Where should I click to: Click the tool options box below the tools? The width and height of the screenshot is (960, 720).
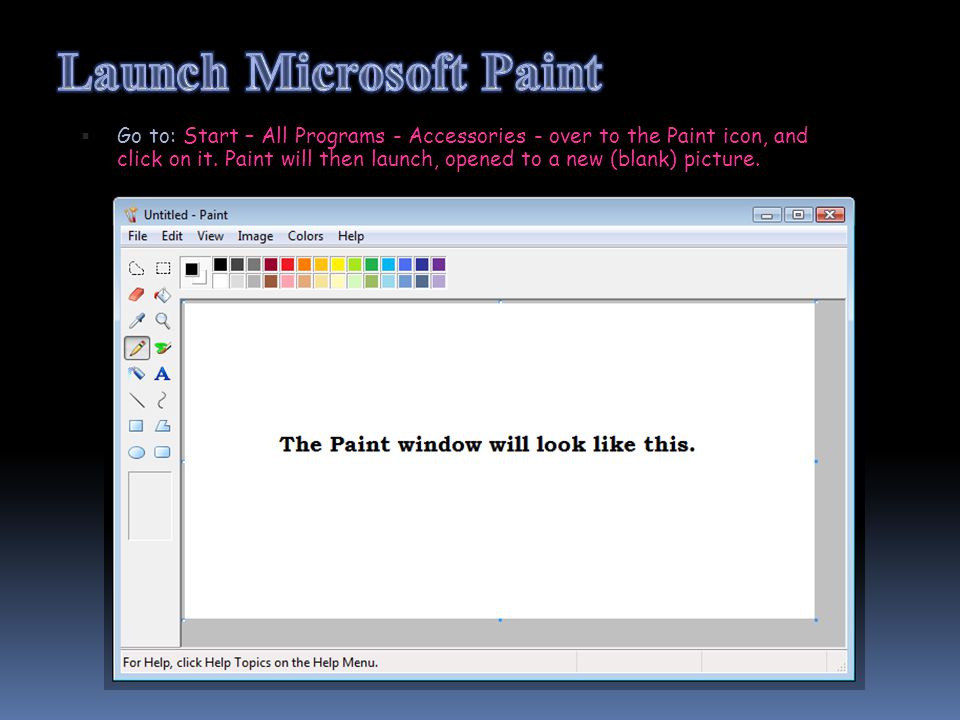150,506
